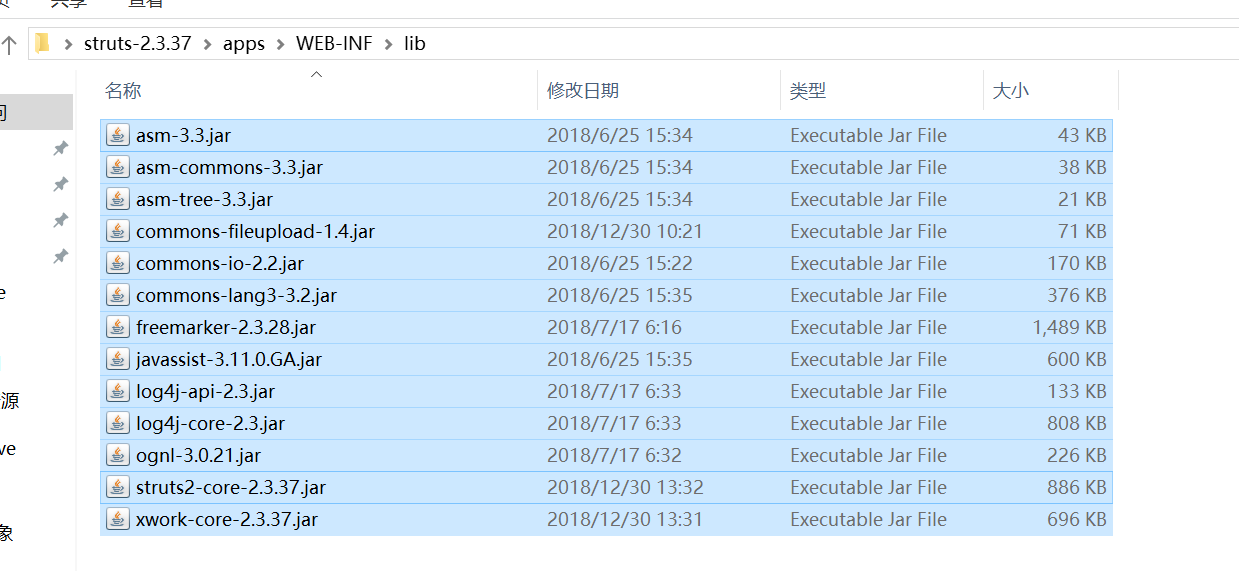
Task: Click the folder icon in address bar
Action: coord(42,43)
